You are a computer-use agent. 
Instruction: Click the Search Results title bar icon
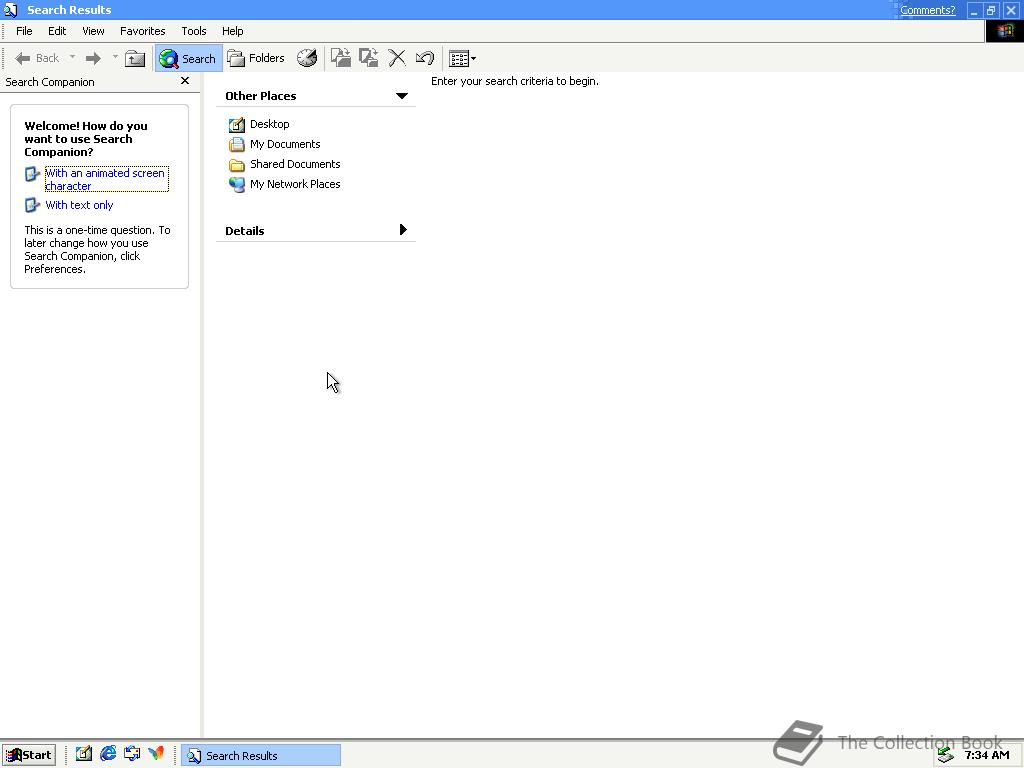coord(10,10)
